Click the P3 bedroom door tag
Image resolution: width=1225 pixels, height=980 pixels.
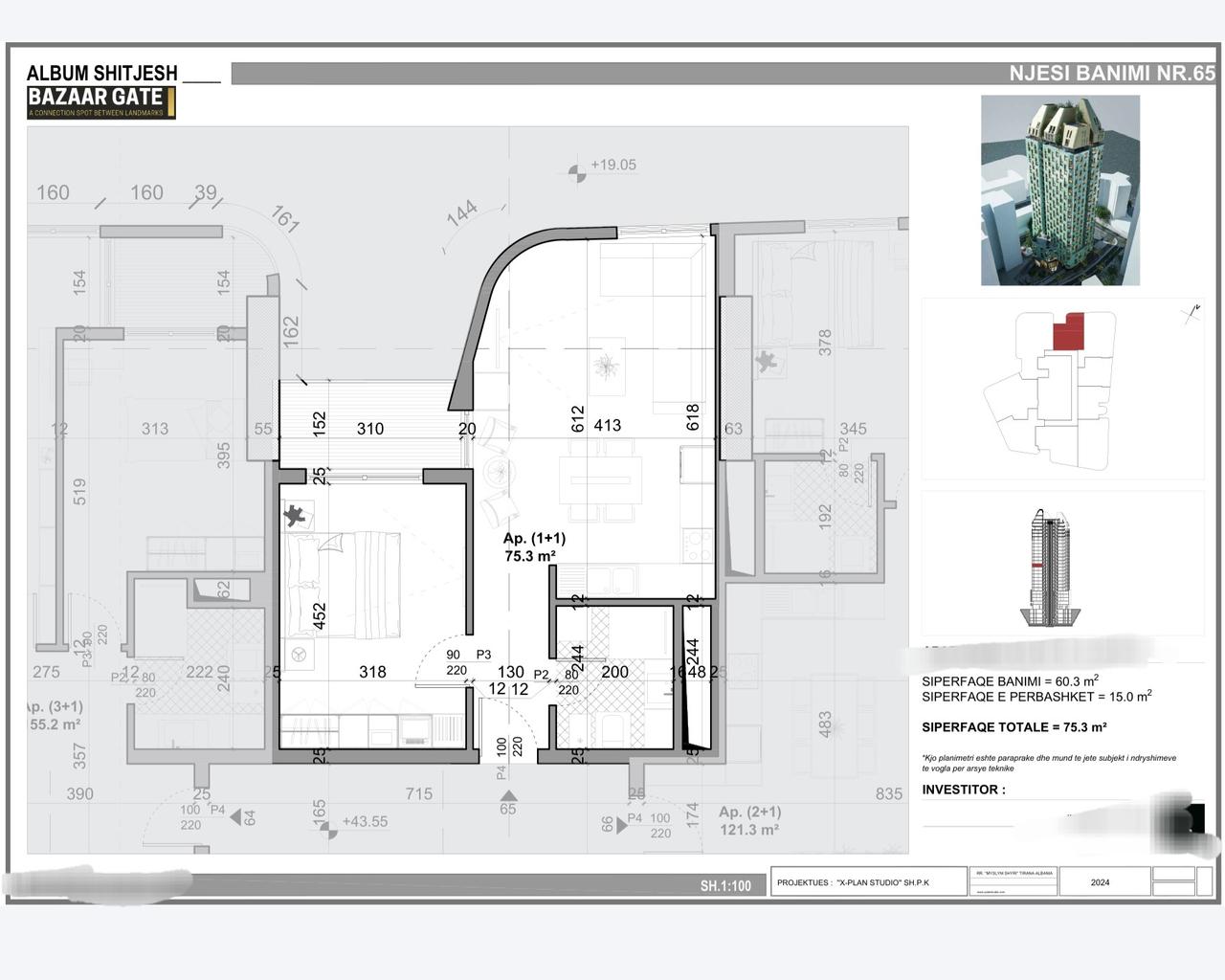[483, 655]
